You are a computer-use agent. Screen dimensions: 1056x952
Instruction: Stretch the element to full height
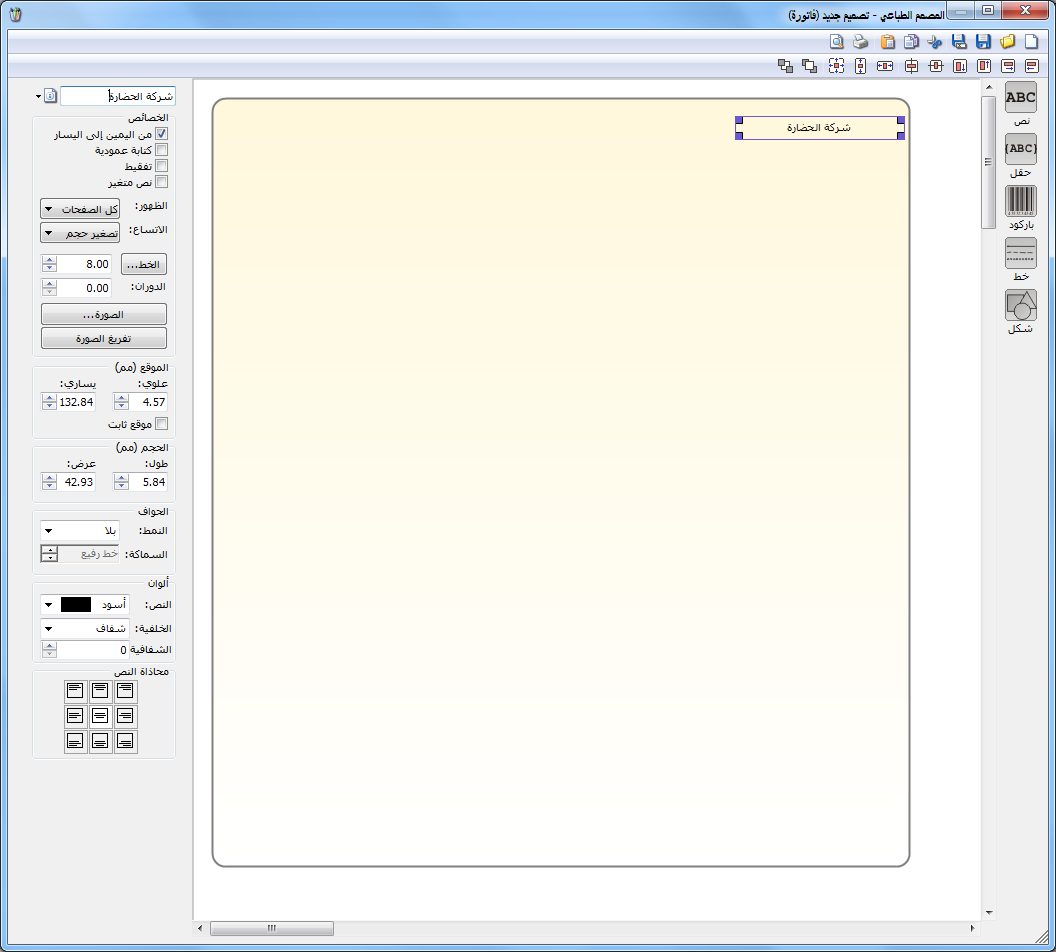coord(861,66)
